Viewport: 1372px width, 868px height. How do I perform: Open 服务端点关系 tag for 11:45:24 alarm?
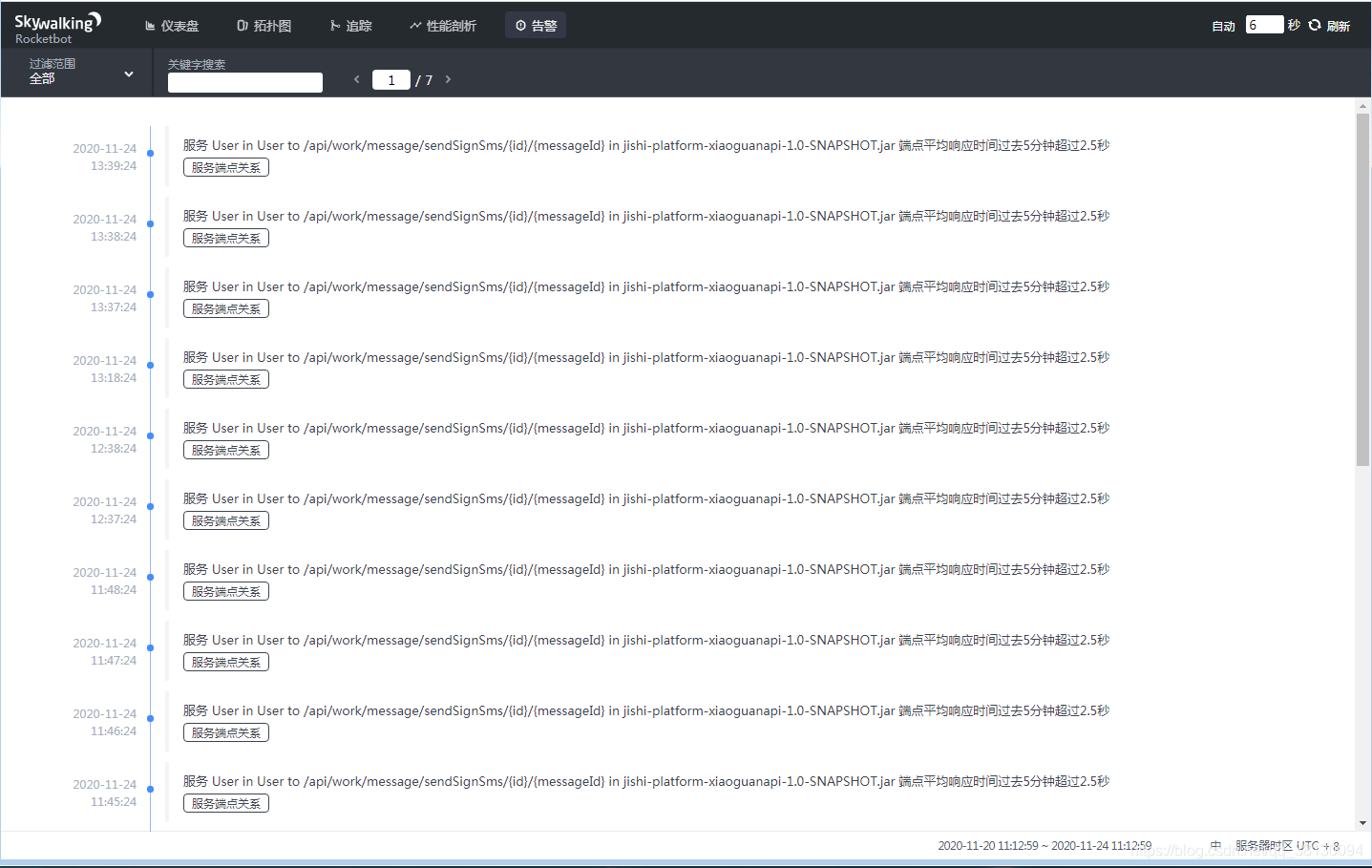(226, 803)
